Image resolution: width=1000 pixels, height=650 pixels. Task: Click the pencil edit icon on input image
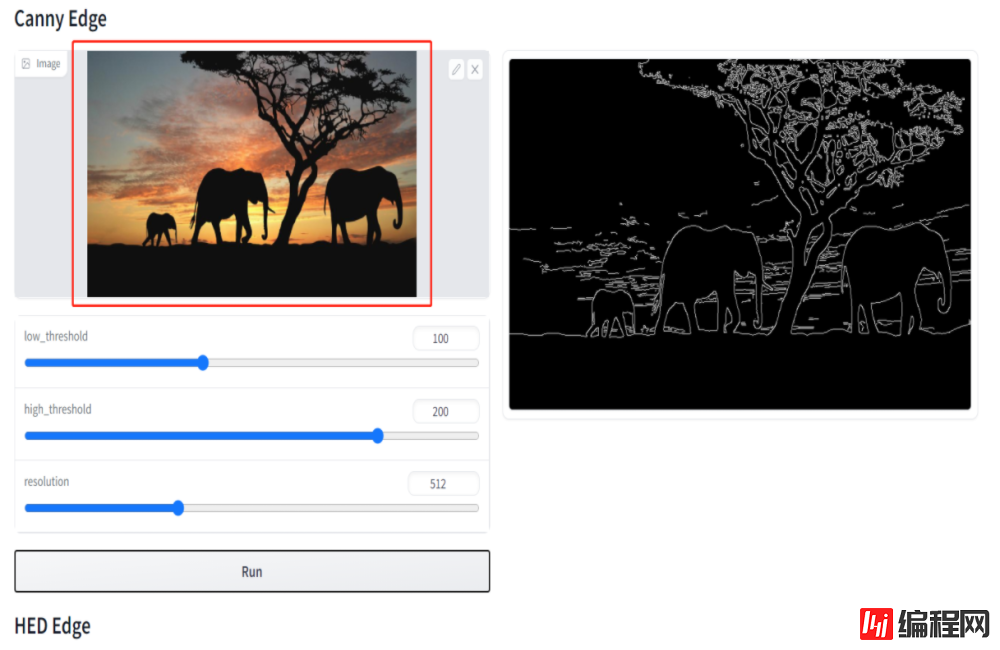pos(456,69)
